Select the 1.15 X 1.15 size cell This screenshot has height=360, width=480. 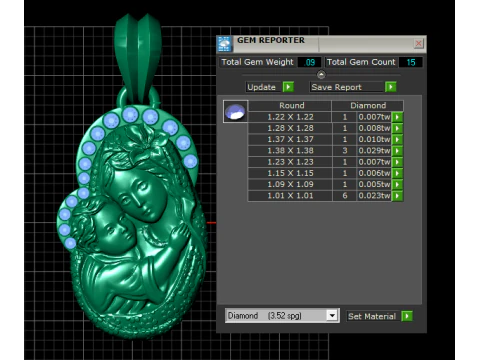pos(290,173)
